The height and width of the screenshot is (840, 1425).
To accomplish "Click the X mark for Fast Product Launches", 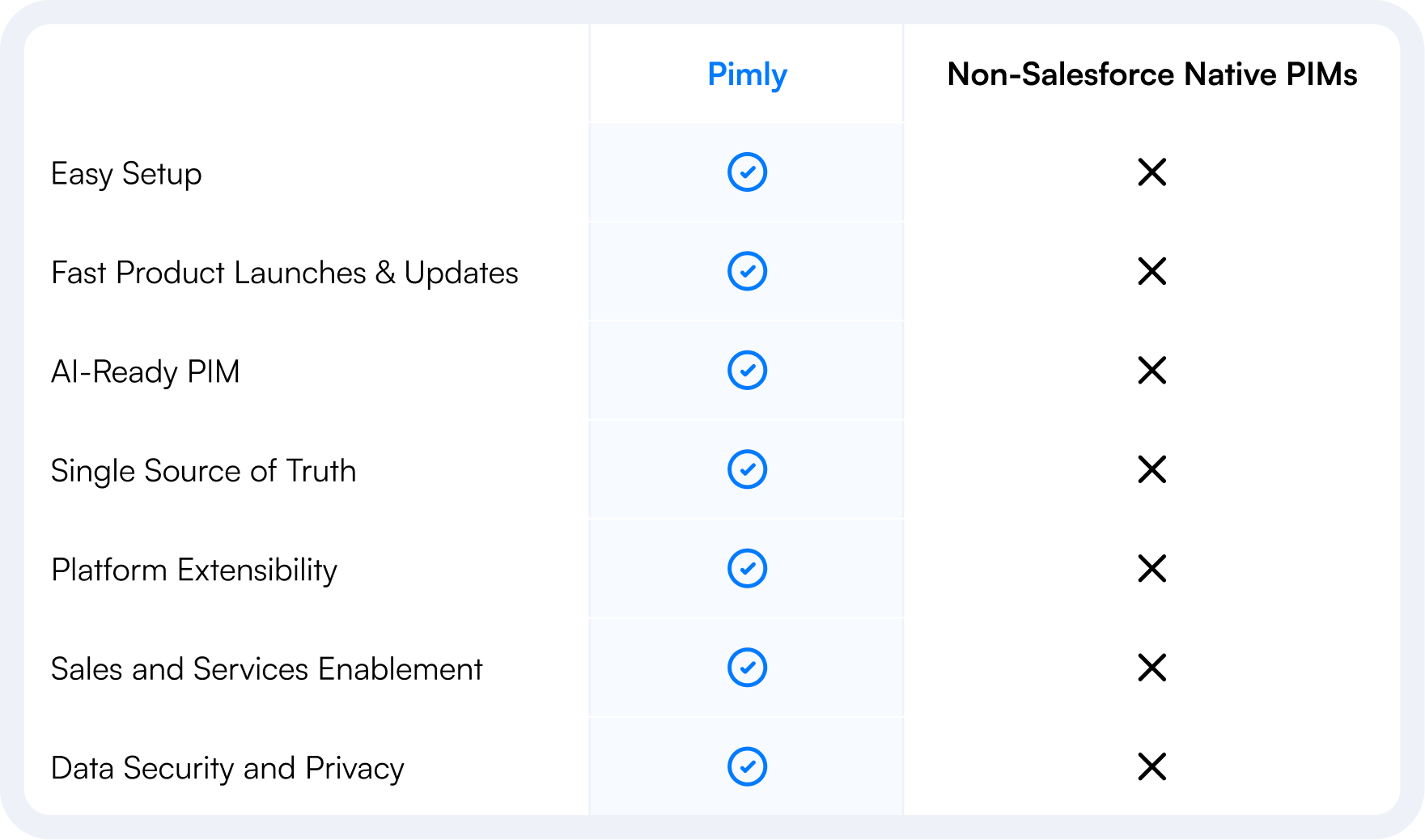I will point(1151,271).
